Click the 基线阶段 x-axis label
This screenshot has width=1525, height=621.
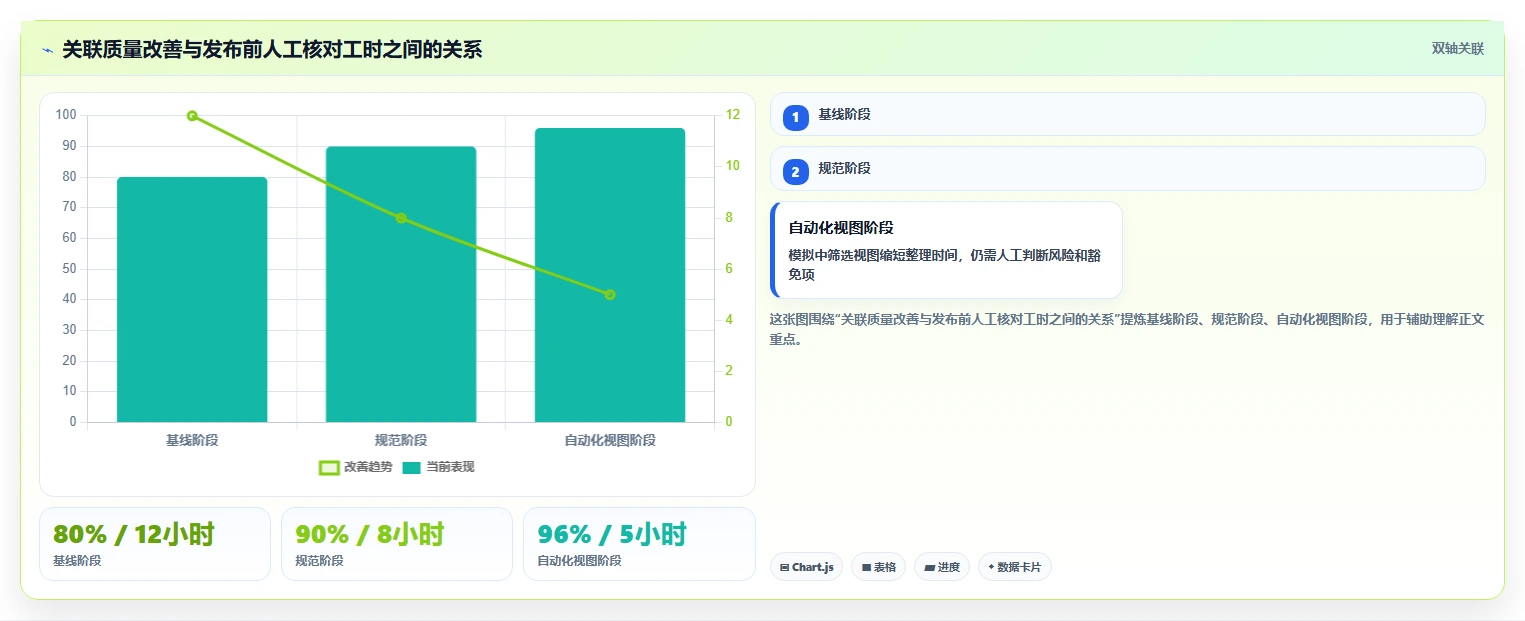(192, 440)
